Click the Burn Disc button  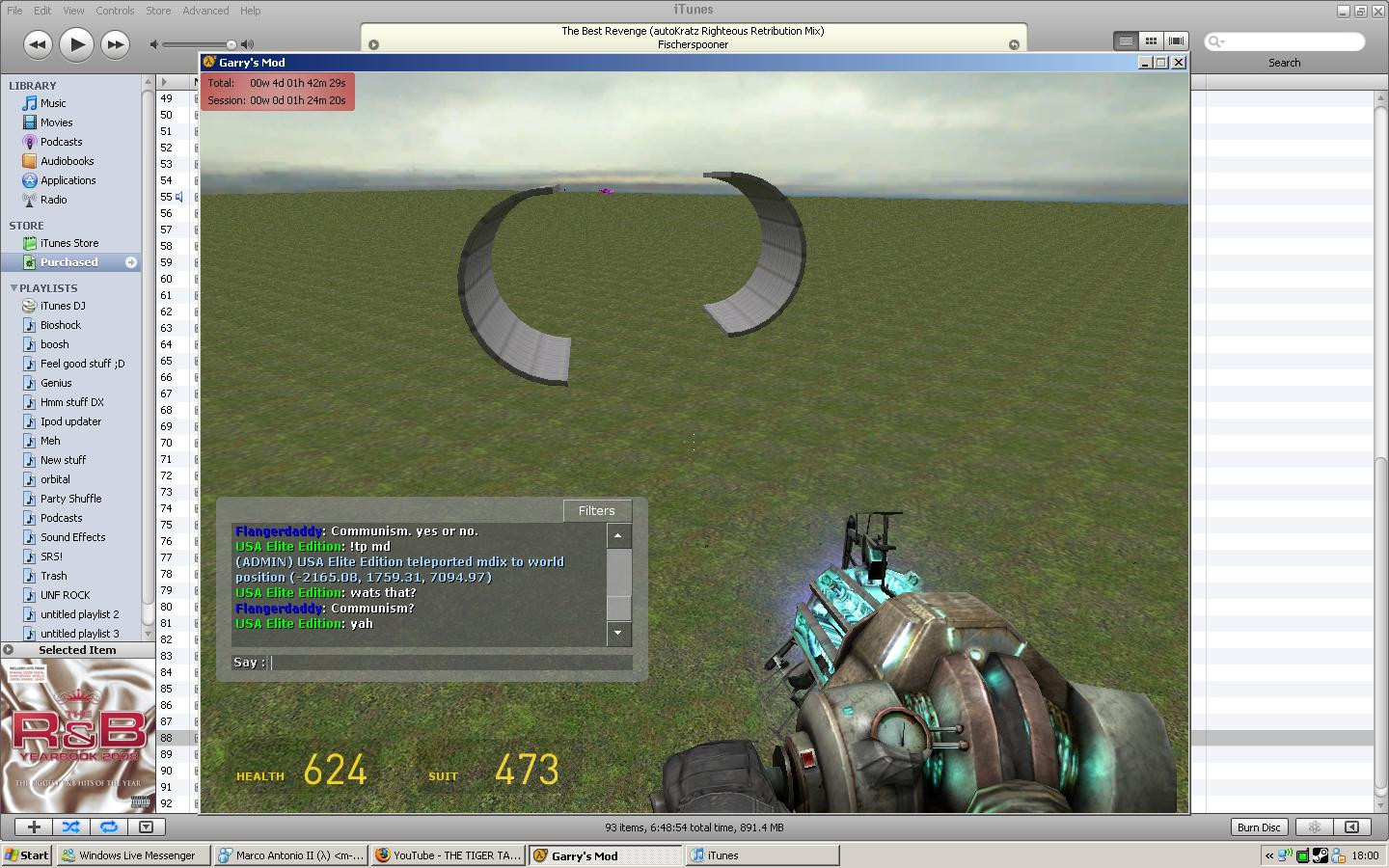(1259, 827)
